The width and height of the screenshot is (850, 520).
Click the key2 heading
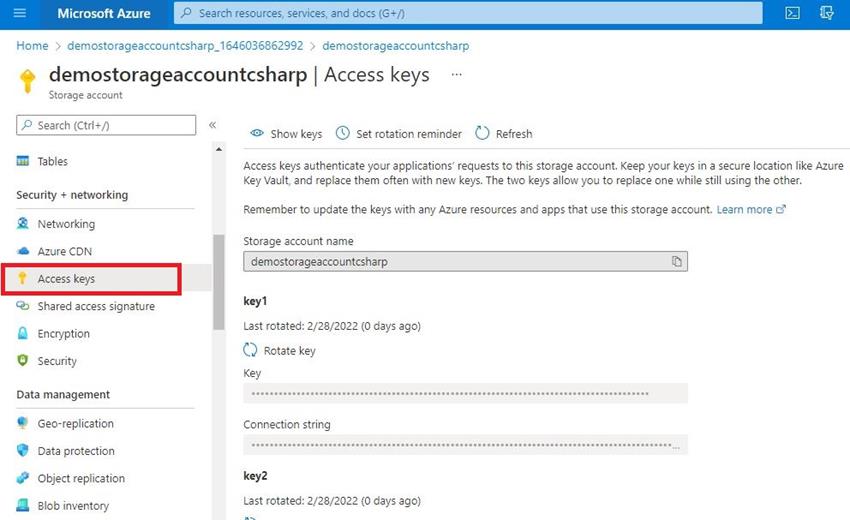coord(255,476)
